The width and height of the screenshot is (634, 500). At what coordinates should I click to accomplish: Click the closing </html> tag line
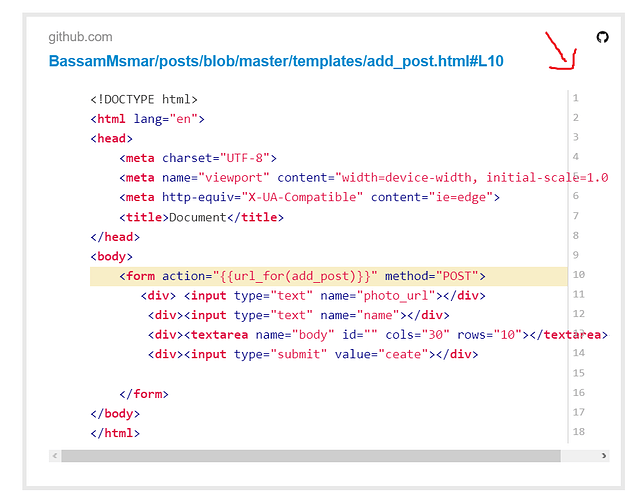[115, 433]
